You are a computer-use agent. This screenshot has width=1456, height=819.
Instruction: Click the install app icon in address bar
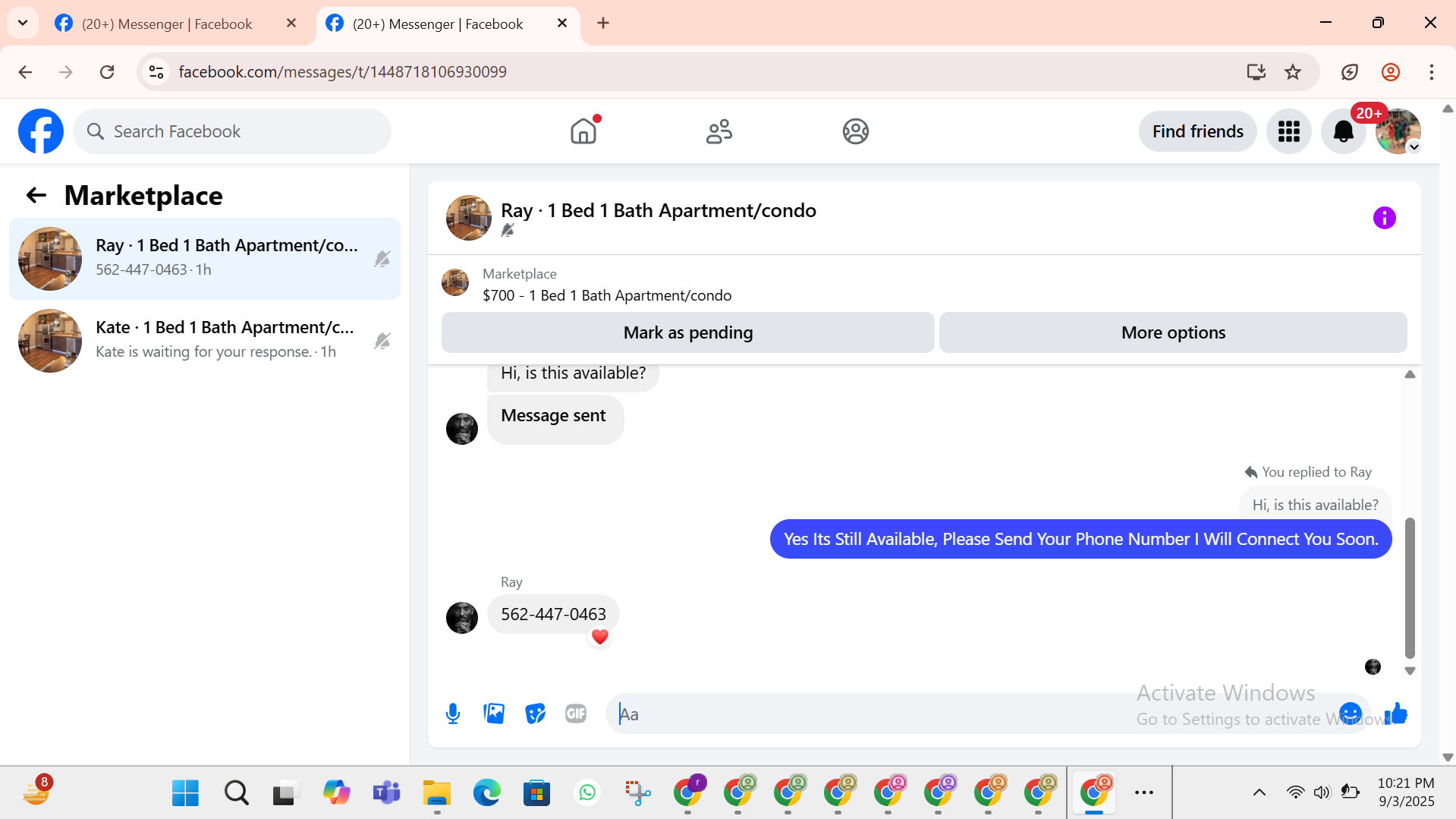1256,72
